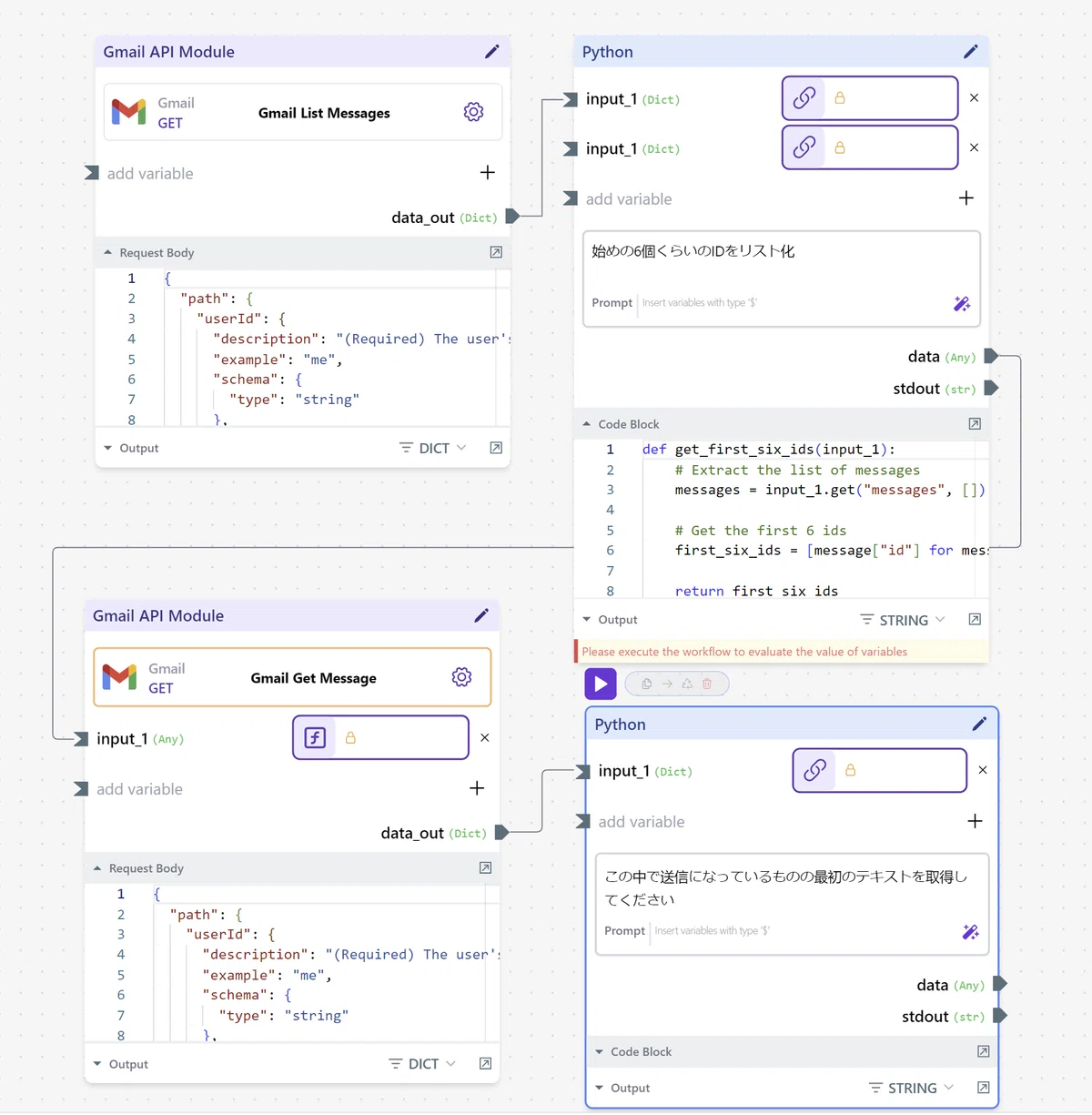Edit the bottom Gmail API Module title pencil
This screenshot has height=1115, width=1092.
point(481,615)
